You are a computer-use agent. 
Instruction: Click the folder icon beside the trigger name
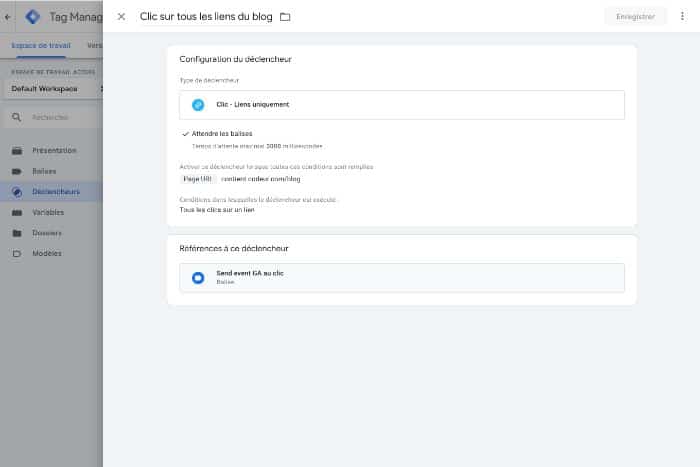[x=285, y=17]
